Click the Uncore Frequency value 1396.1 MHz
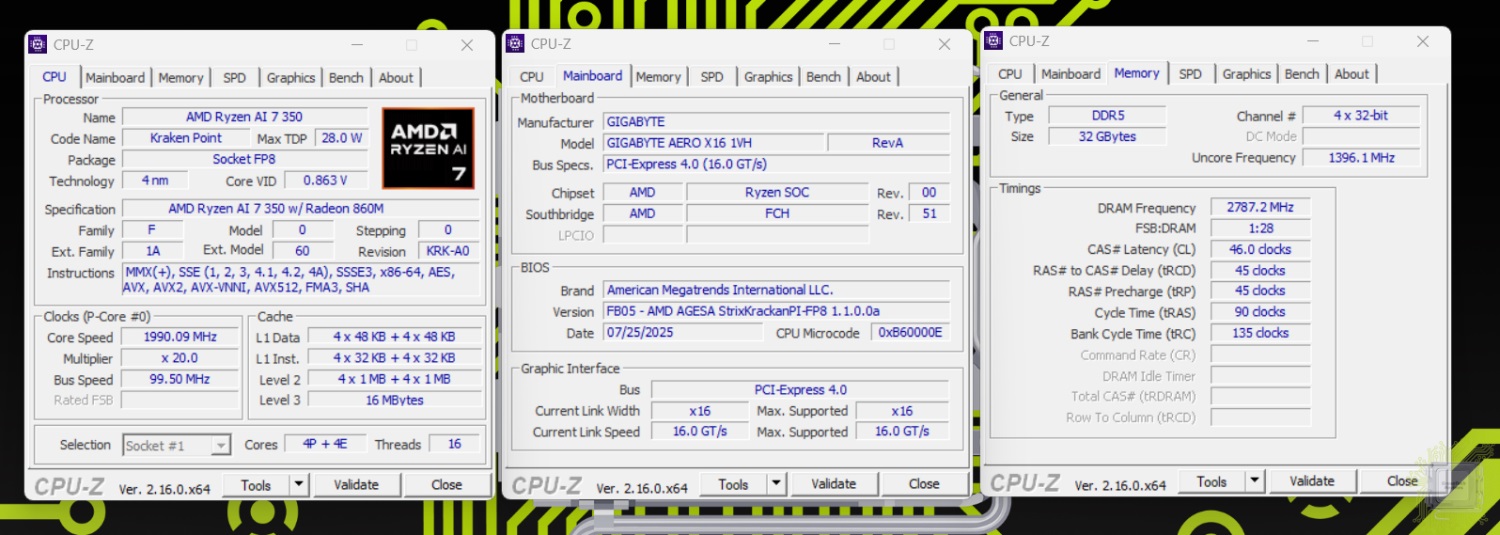The width and height of the screenshot is (1500, 535). 1360,158
